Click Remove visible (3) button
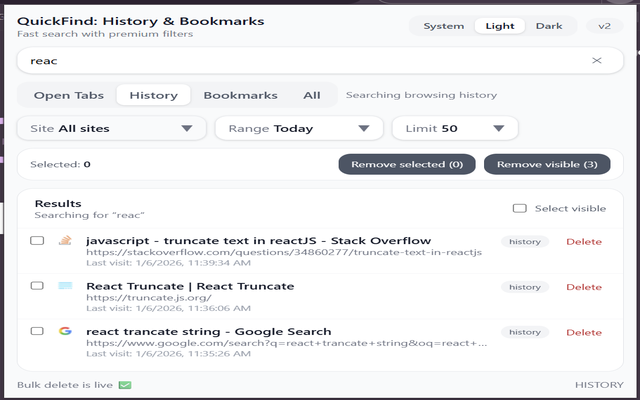 click(x=547, y=164)
